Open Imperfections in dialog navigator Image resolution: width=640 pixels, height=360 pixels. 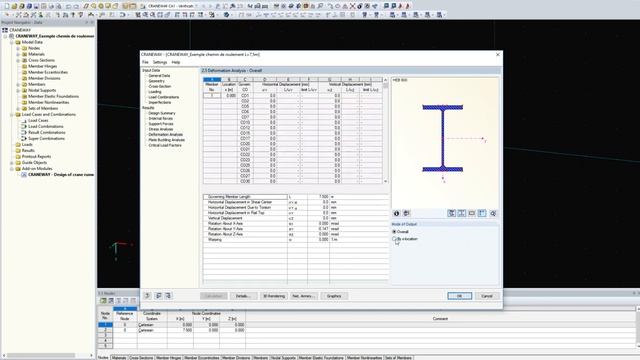click(x=160, y=102)
